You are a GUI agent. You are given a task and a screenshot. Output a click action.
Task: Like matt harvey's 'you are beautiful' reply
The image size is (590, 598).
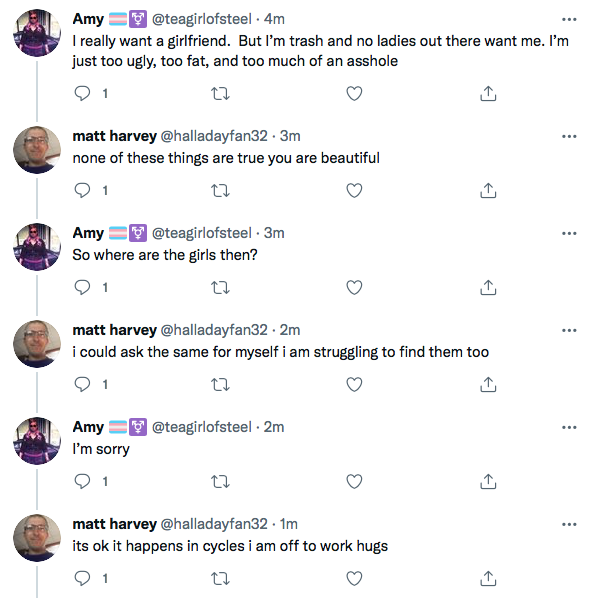point(354,190)
